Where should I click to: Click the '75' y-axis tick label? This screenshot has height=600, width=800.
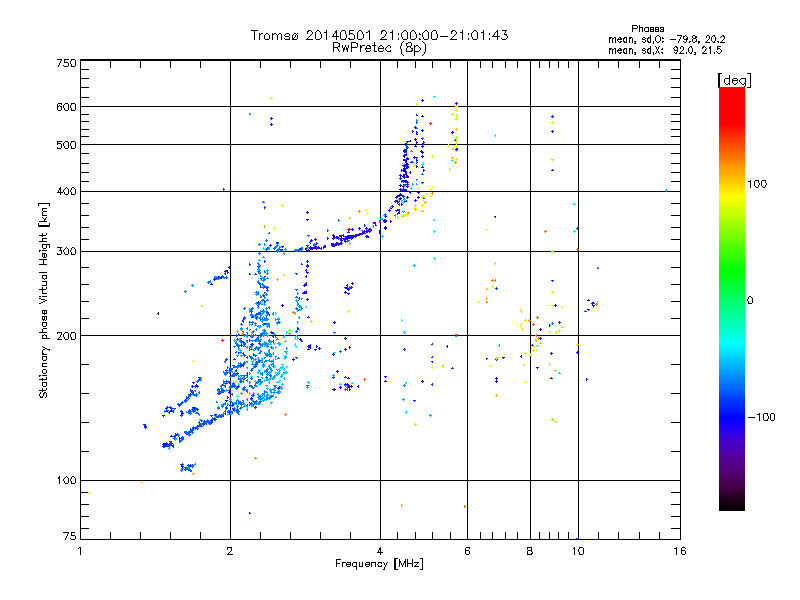pyautogui.click(x=70, y=536)
